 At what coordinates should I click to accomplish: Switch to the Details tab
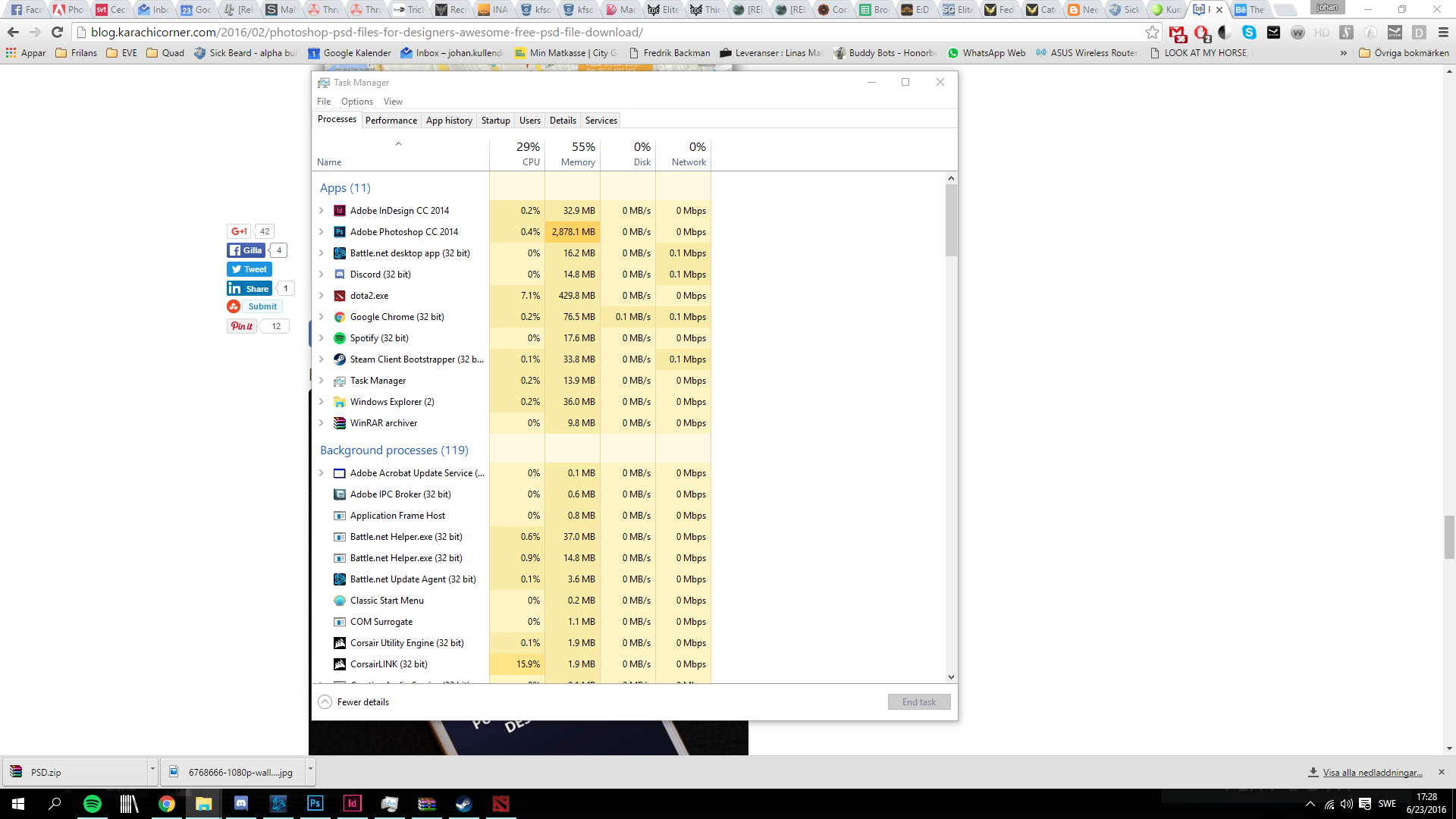tap(563, 121)
